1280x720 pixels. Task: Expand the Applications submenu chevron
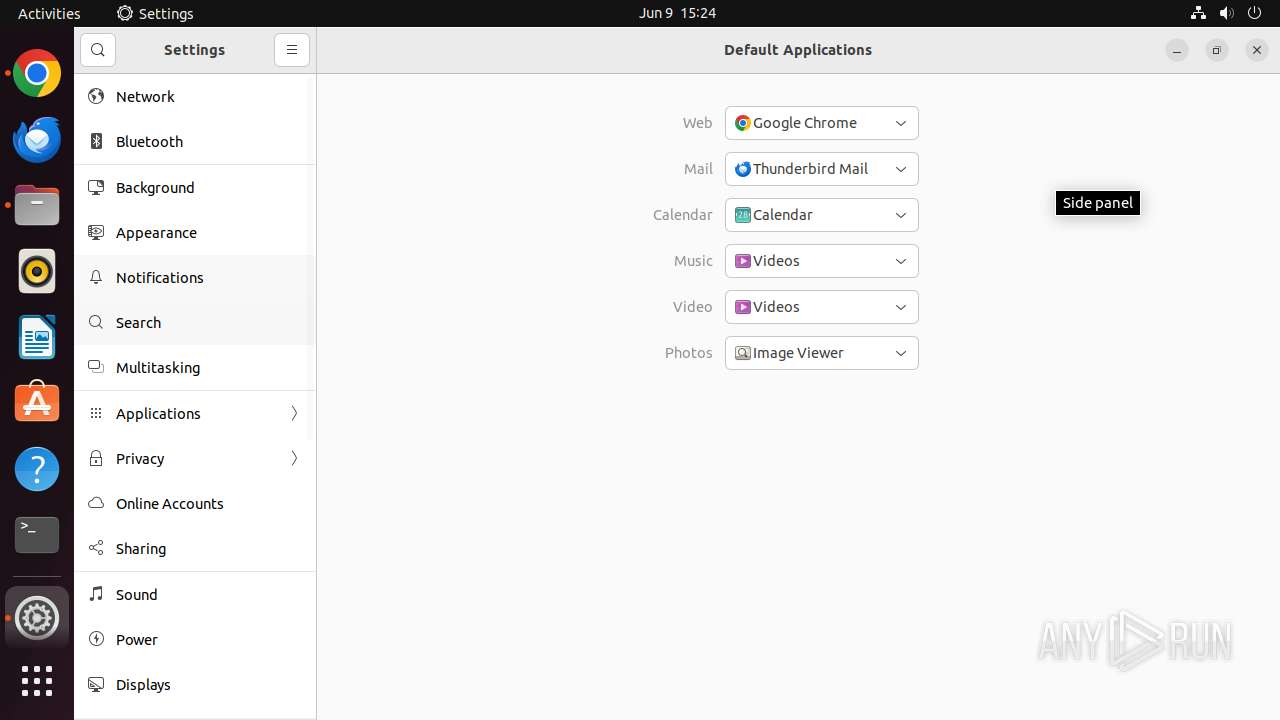(x=294, y=413)
